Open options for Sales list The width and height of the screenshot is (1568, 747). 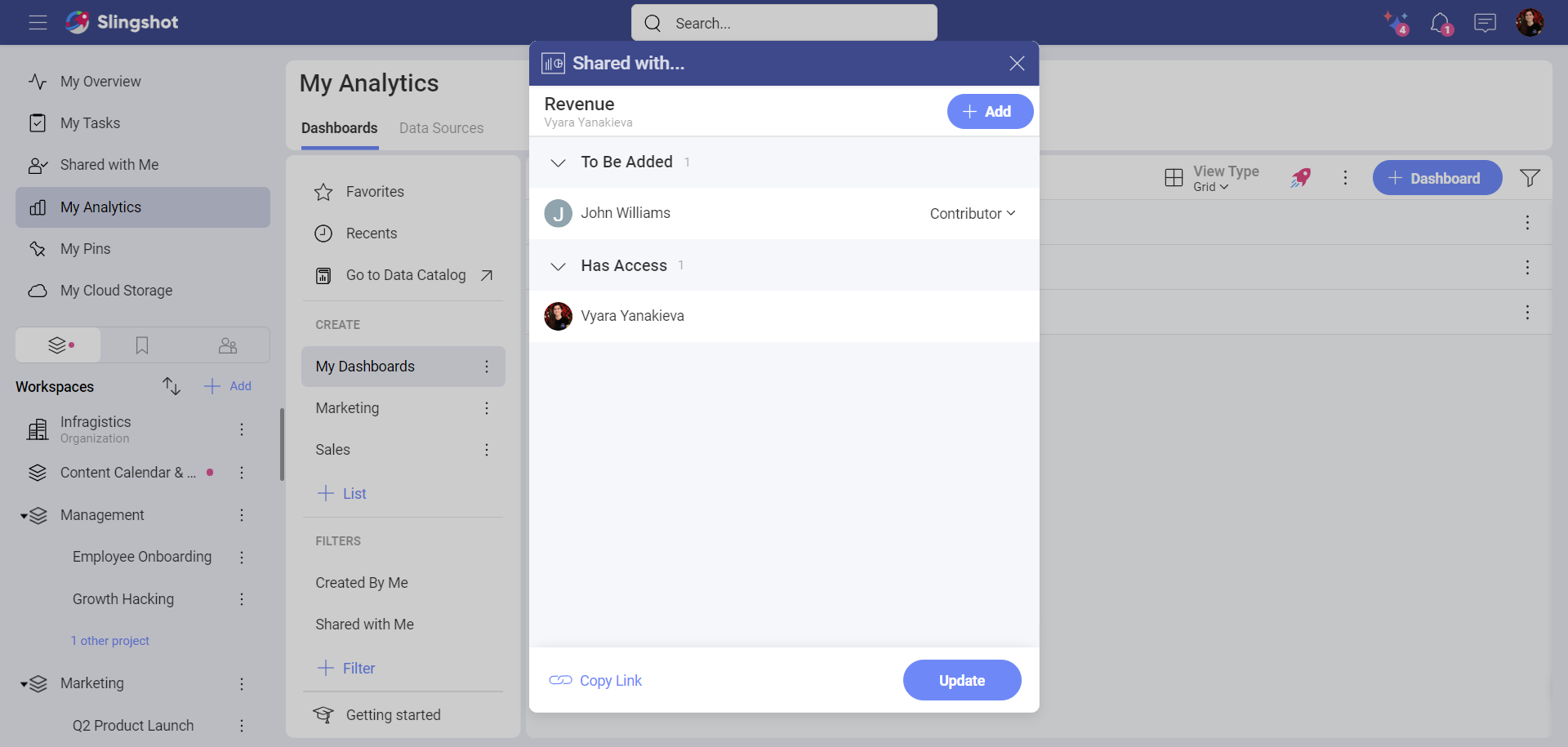click(487, 450)
